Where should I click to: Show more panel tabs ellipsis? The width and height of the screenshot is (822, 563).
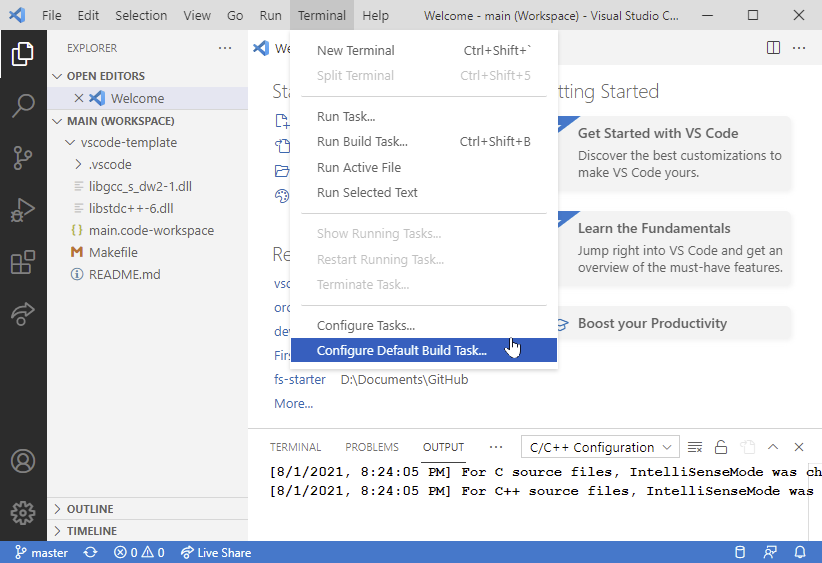495,447
